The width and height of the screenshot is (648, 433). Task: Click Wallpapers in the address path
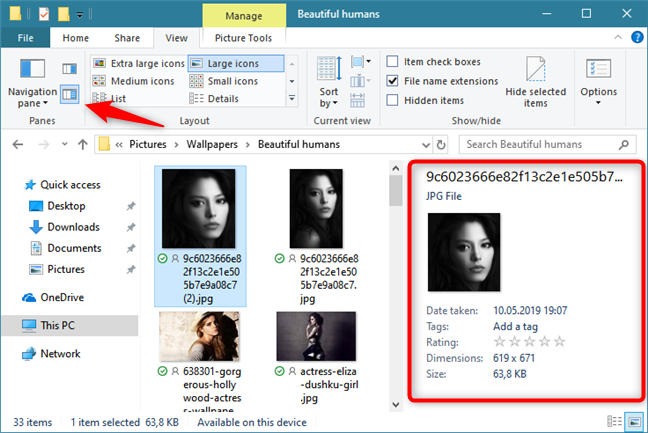coord(212,144)
